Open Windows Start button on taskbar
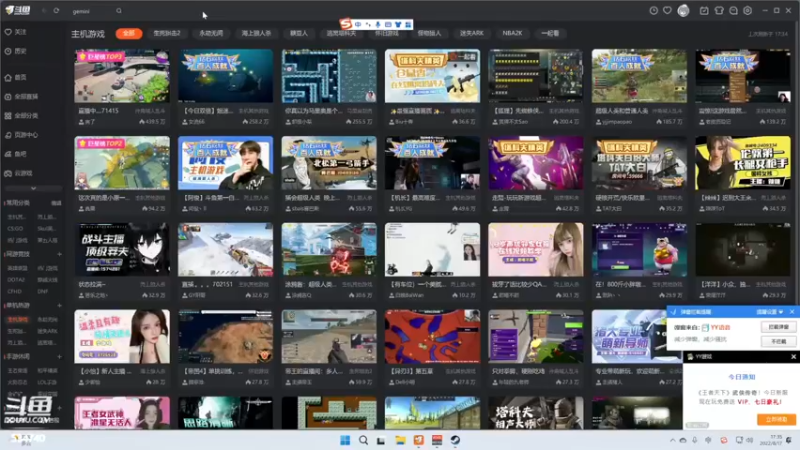 (345, 440)
